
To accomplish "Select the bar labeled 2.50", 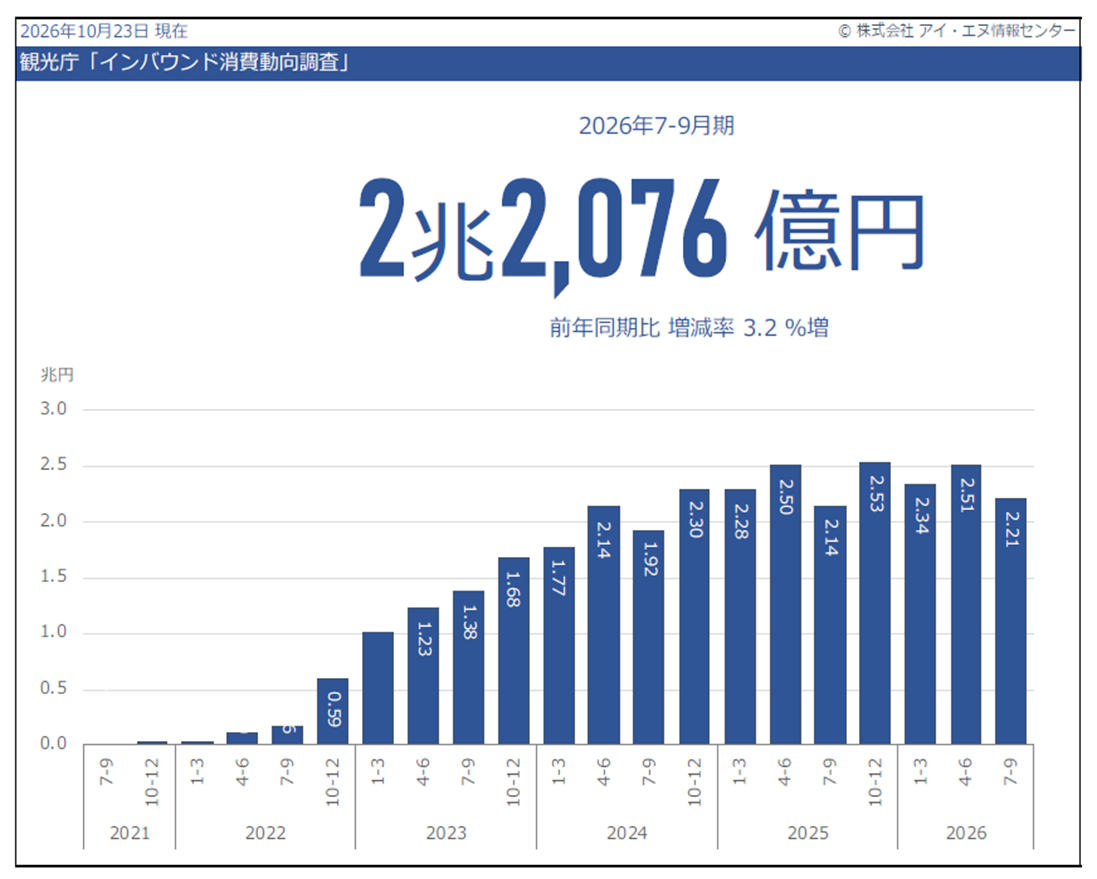I will pyautogui.click(x=786, y=605).
